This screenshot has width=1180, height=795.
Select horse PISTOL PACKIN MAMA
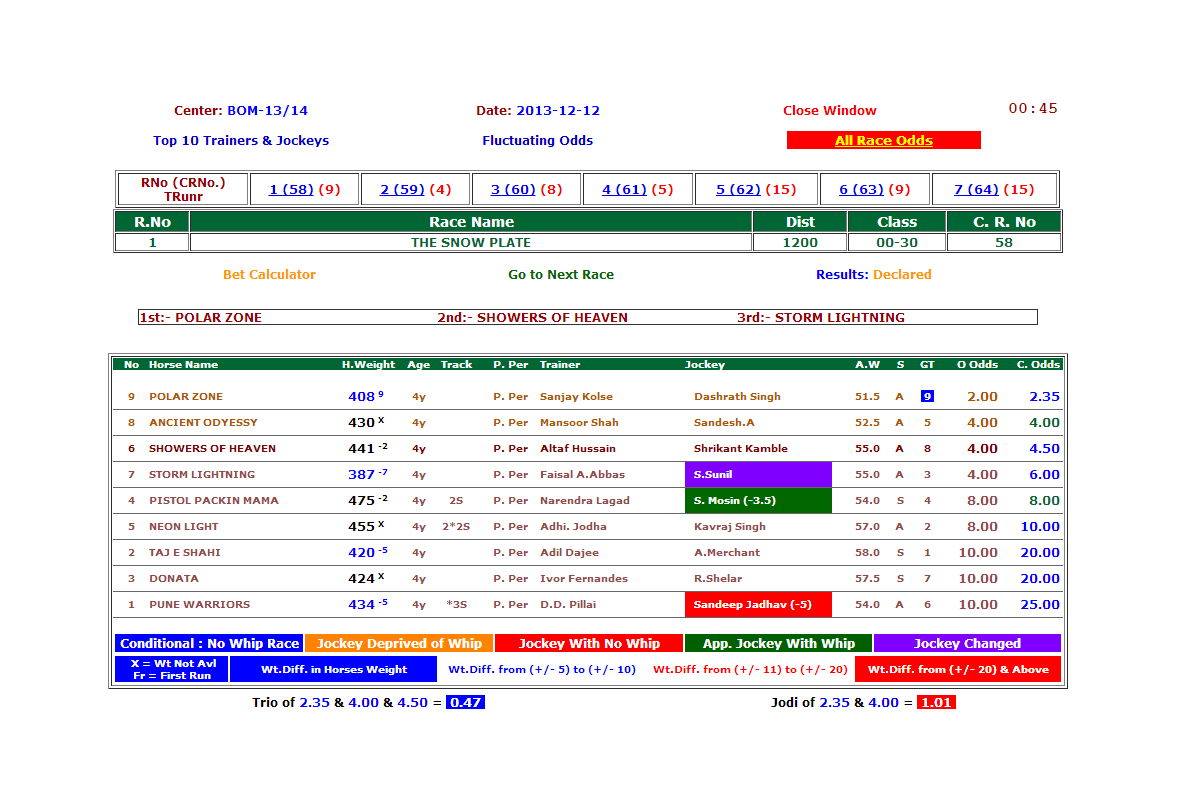[214, 501]
